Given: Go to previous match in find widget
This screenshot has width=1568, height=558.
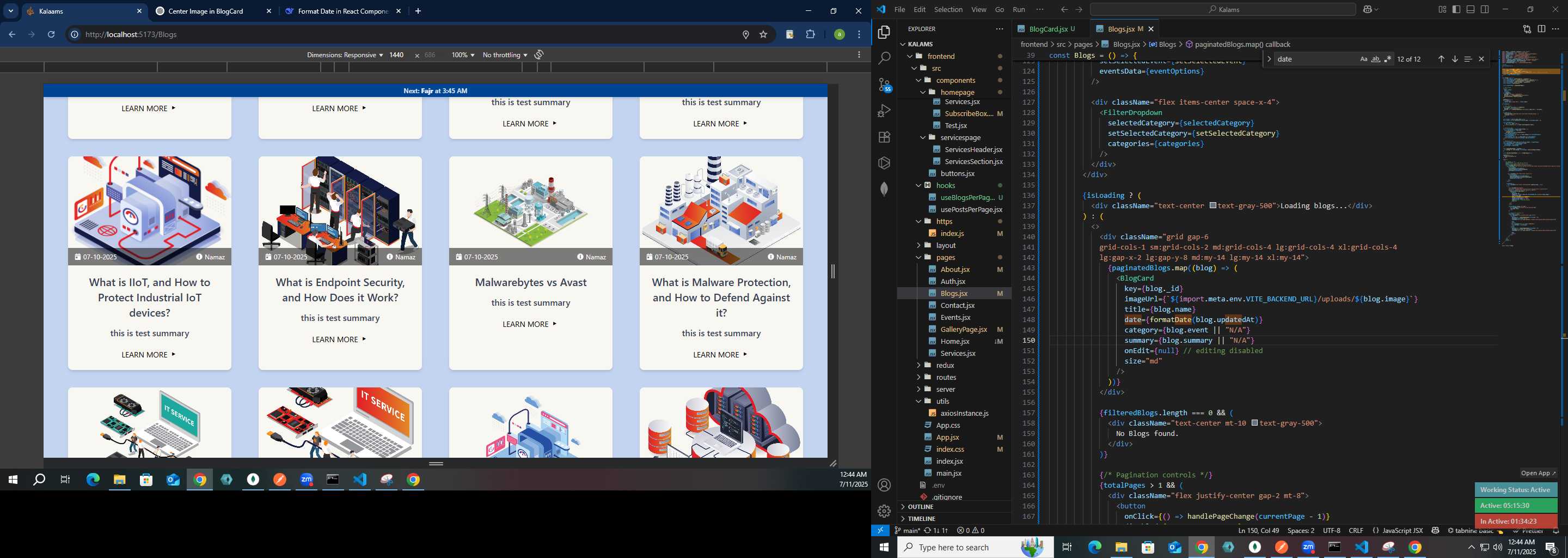Looking at the screenshot, I should [x=1441, y=59].
